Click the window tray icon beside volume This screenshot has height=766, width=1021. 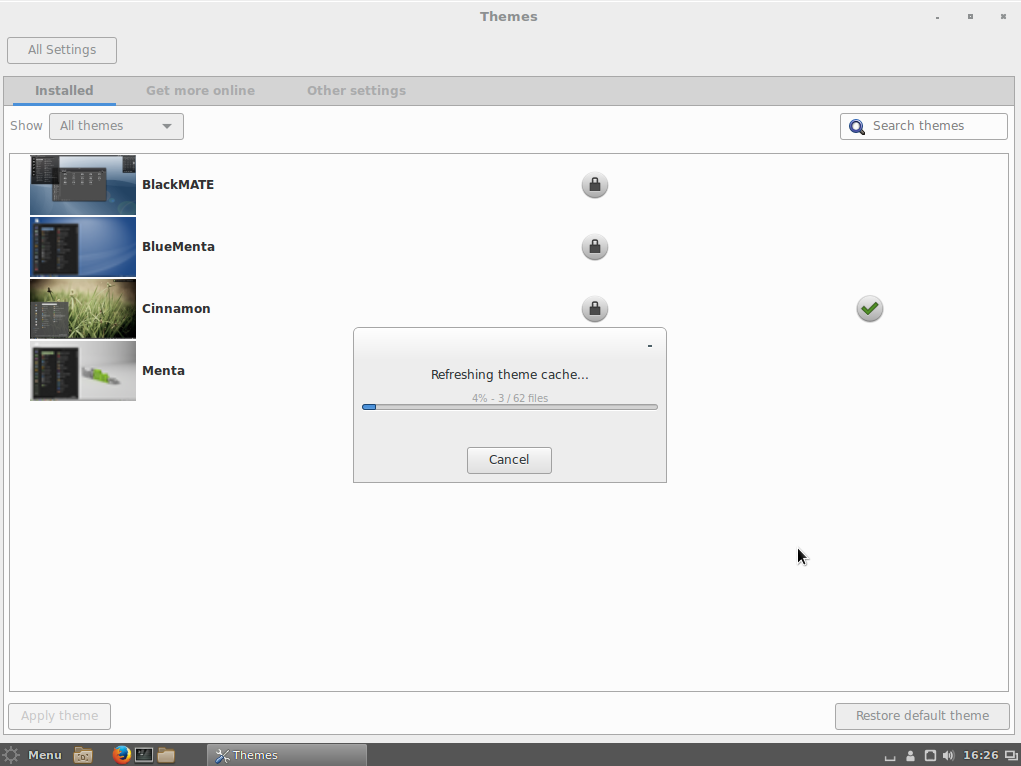930,756
